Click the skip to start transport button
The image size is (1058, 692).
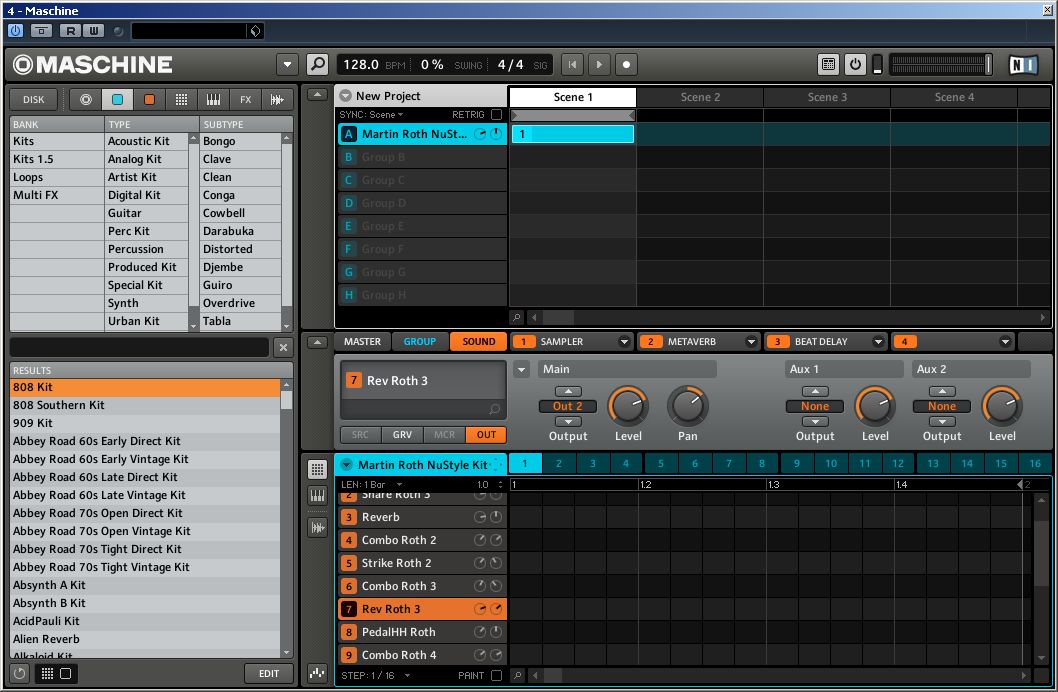coord(572,64)
